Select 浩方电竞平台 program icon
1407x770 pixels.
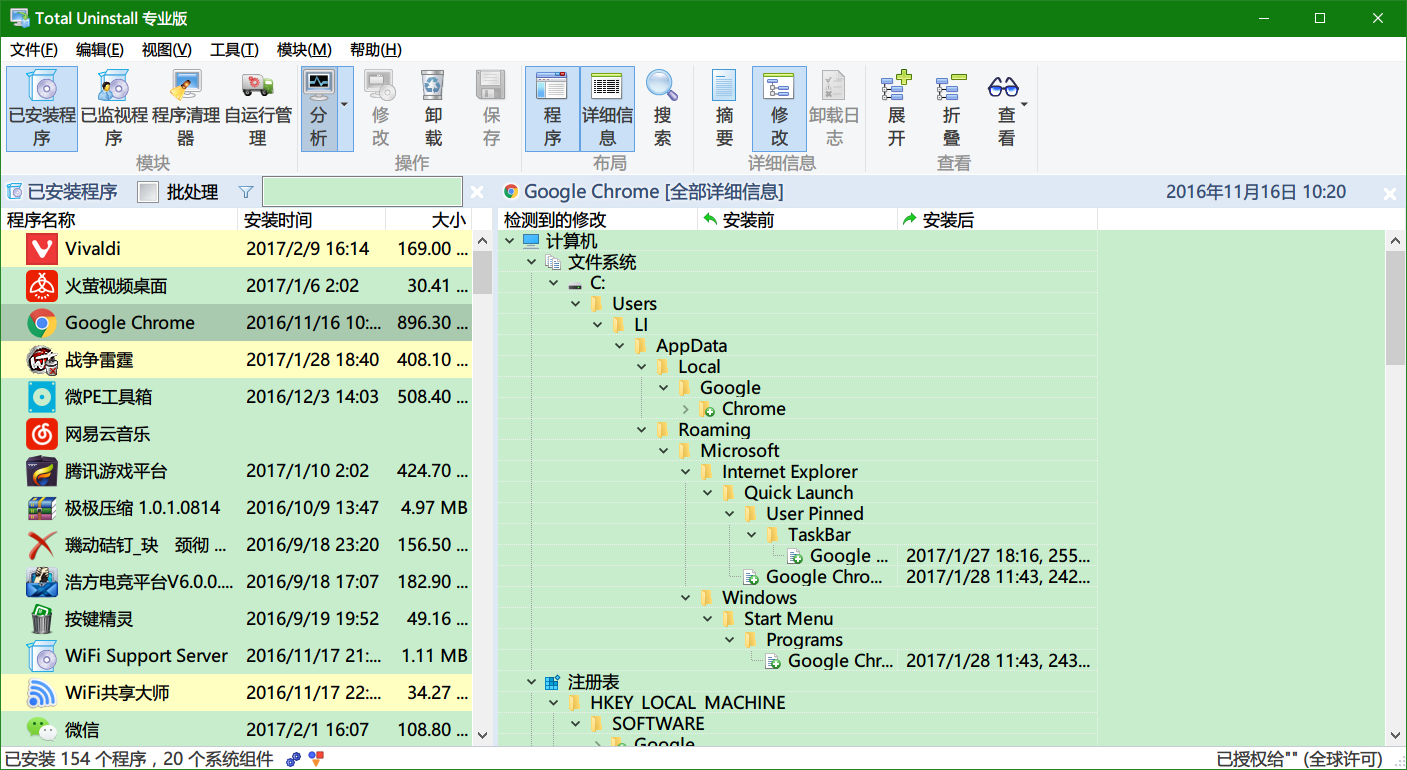[41, 582]
